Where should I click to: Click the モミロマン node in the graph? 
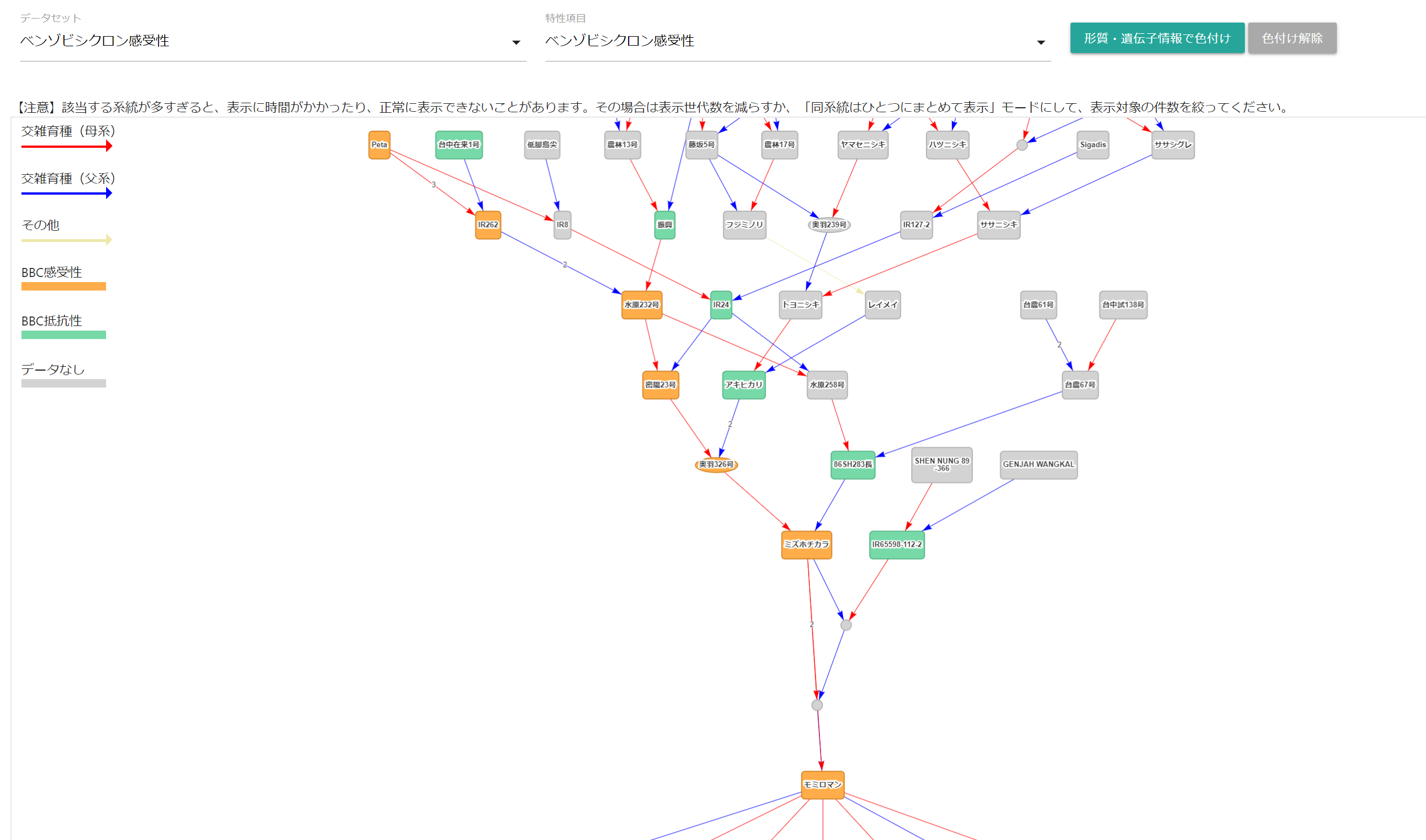[822, 785]
